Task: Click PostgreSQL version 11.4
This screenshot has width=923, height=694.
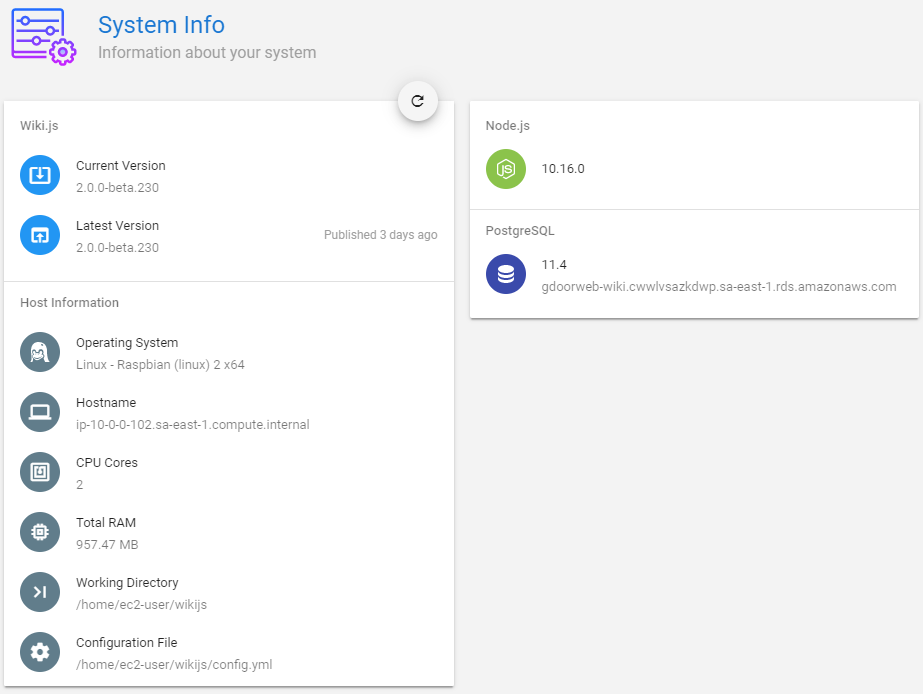Action: click(554, 265)
